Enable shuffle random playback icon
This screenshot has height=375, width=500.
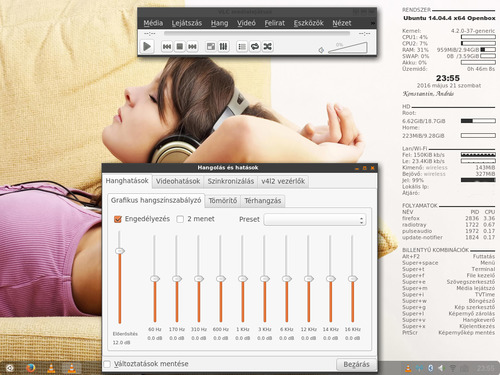click(x=268, y=46)
